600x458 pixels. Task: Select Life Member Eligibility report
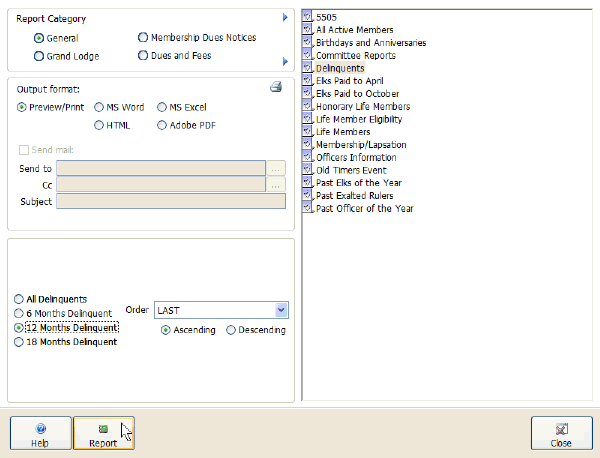click(x=356, y=119)
